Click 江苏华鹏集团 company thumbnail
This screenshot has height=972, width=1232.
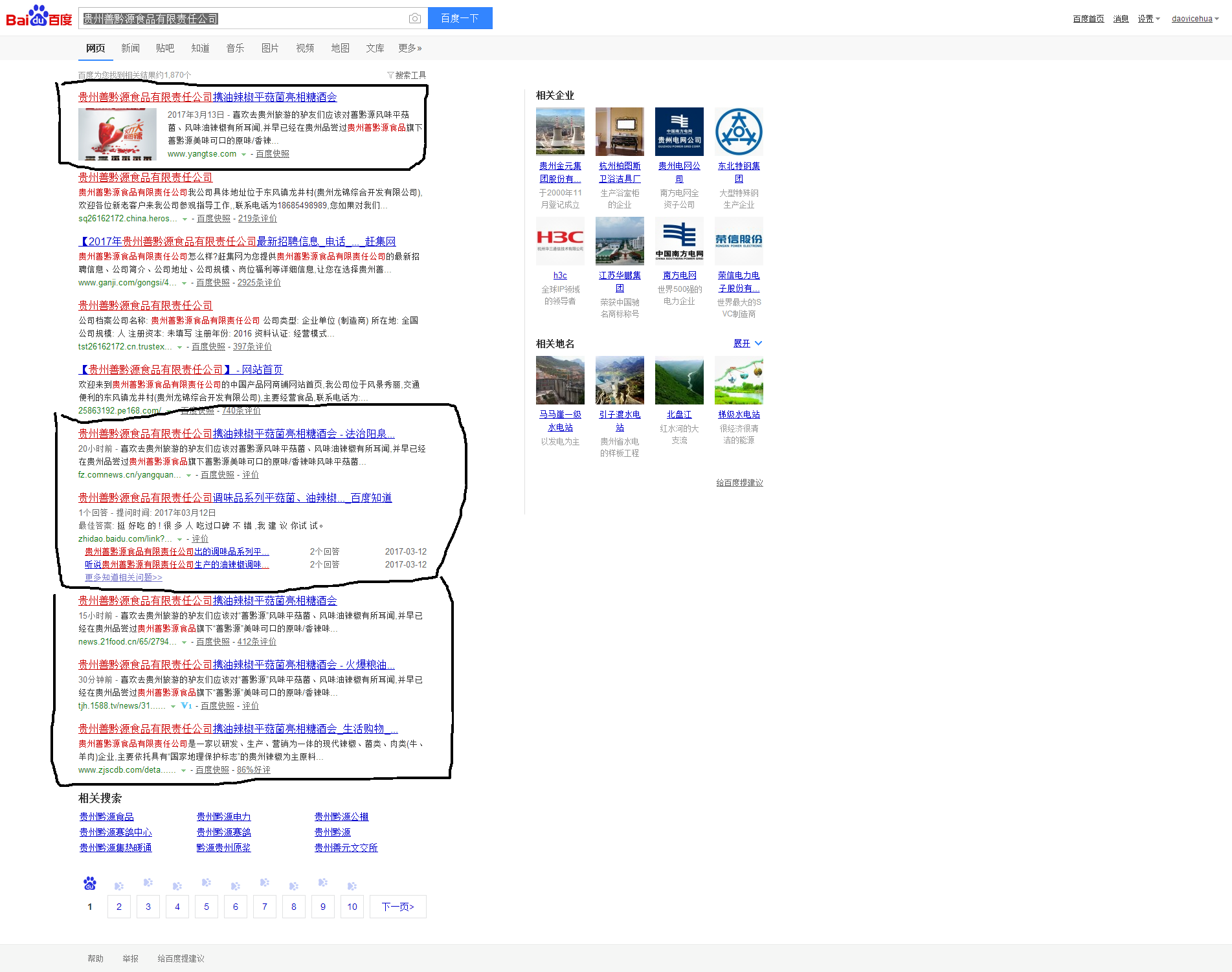pyautogui.click(x=620, y=241)
